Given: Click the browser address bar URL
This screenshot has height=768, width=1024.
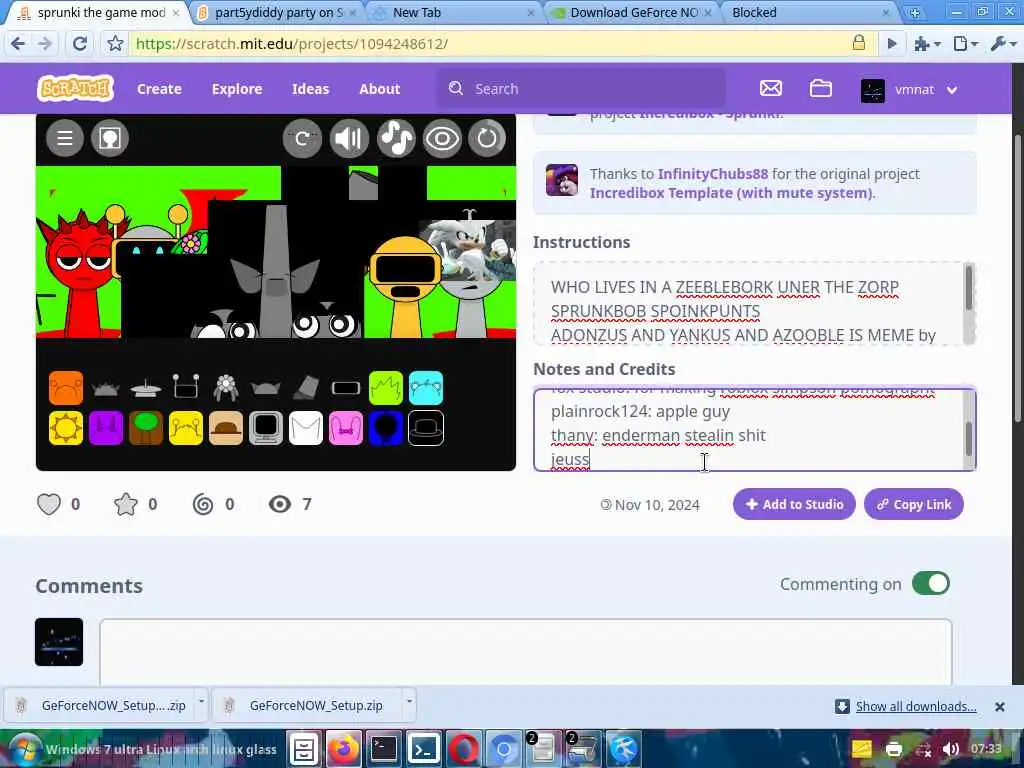Looking at the screenshot, I should [291, 44].
